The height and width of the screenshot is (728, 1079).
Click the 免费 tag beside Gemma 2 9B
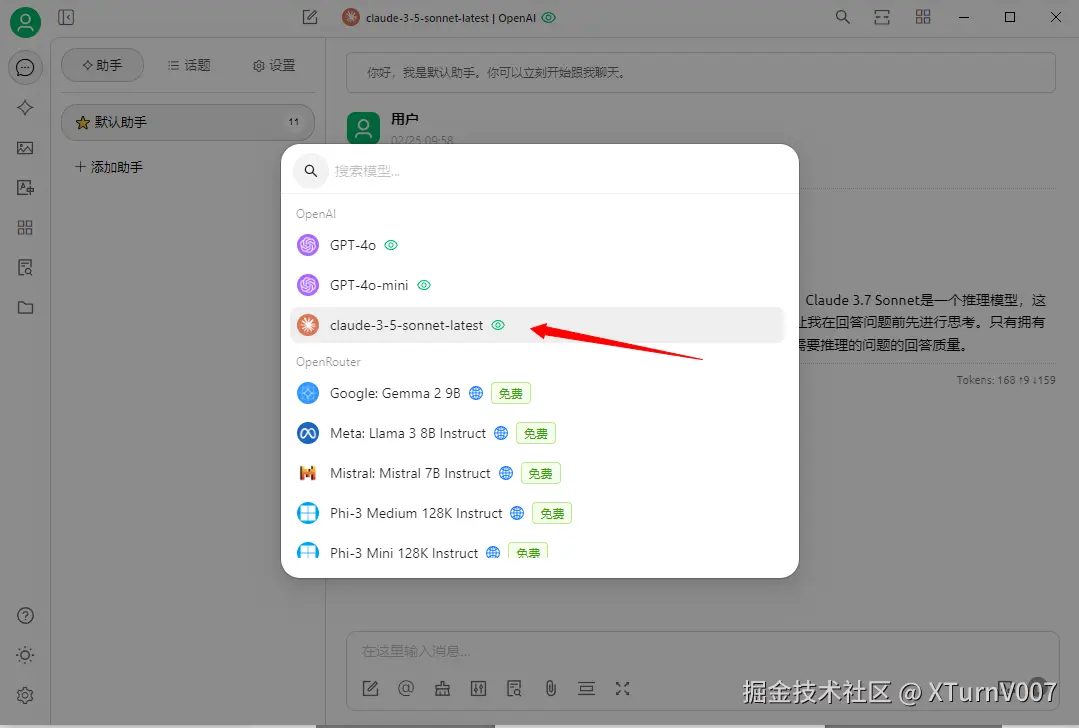(x=511, y=393)
